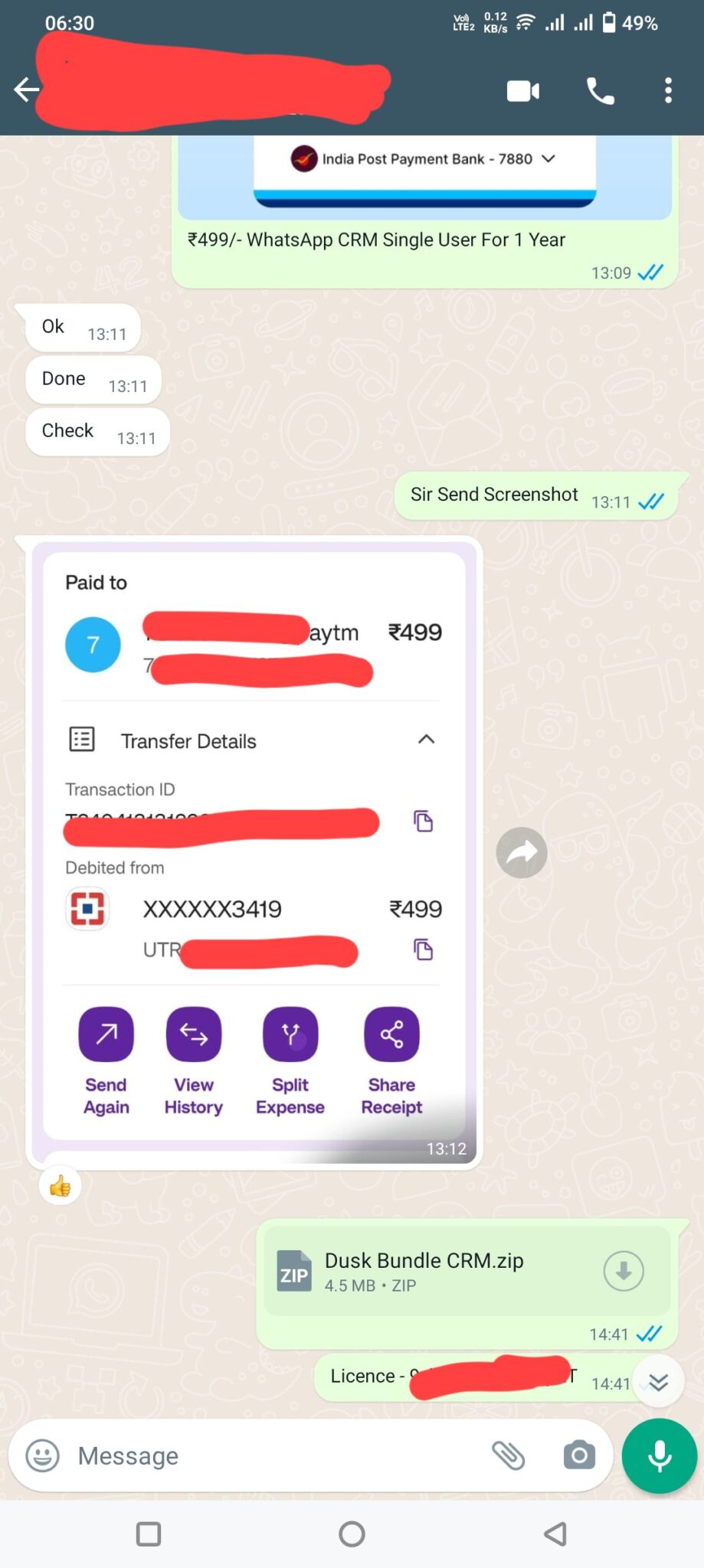The image size is (704, 1568).
Task: Attach a file with the paperclip
Action: [508, 1455]
